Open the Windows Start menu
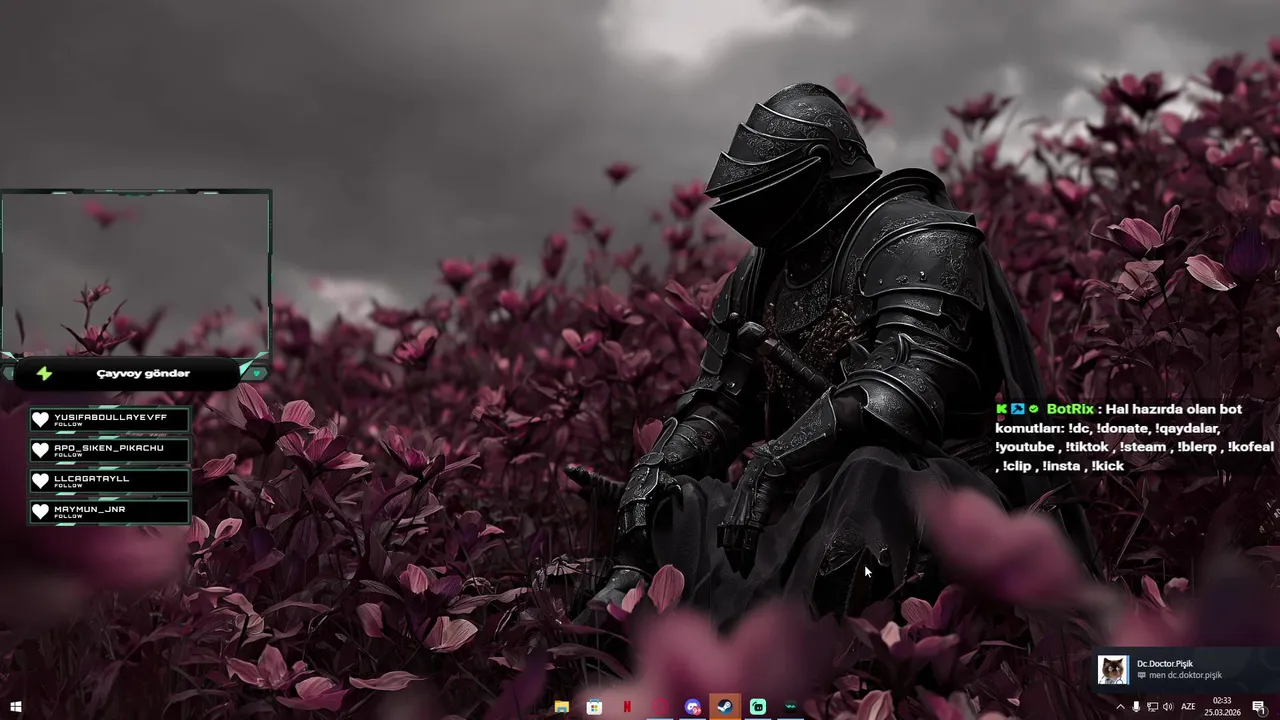Screen dimensions: 1280x720 [16, 707]
